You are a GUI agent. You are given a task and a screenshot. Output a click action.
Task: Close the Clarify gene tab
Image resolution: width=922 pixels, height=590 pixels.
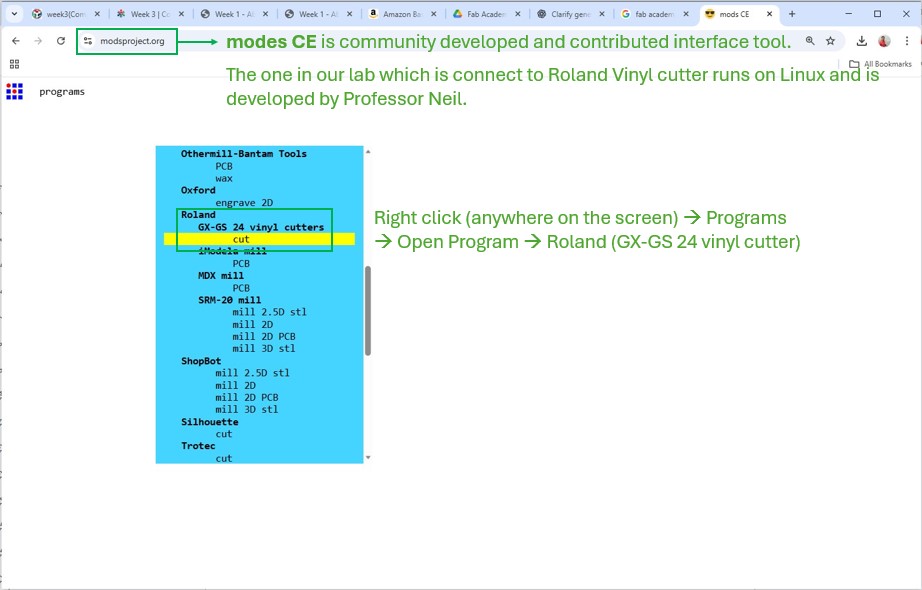602,14
